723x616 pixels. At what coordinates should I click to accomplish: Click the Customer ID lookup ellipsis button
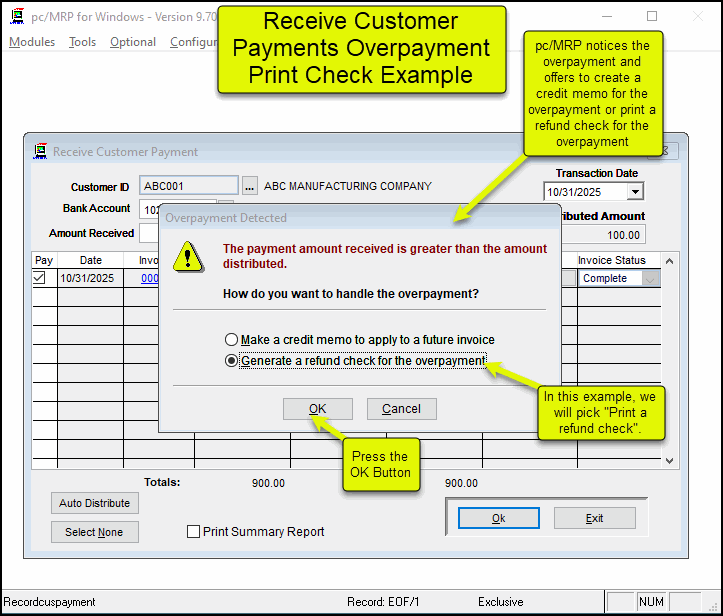click(x=250, y=186)
